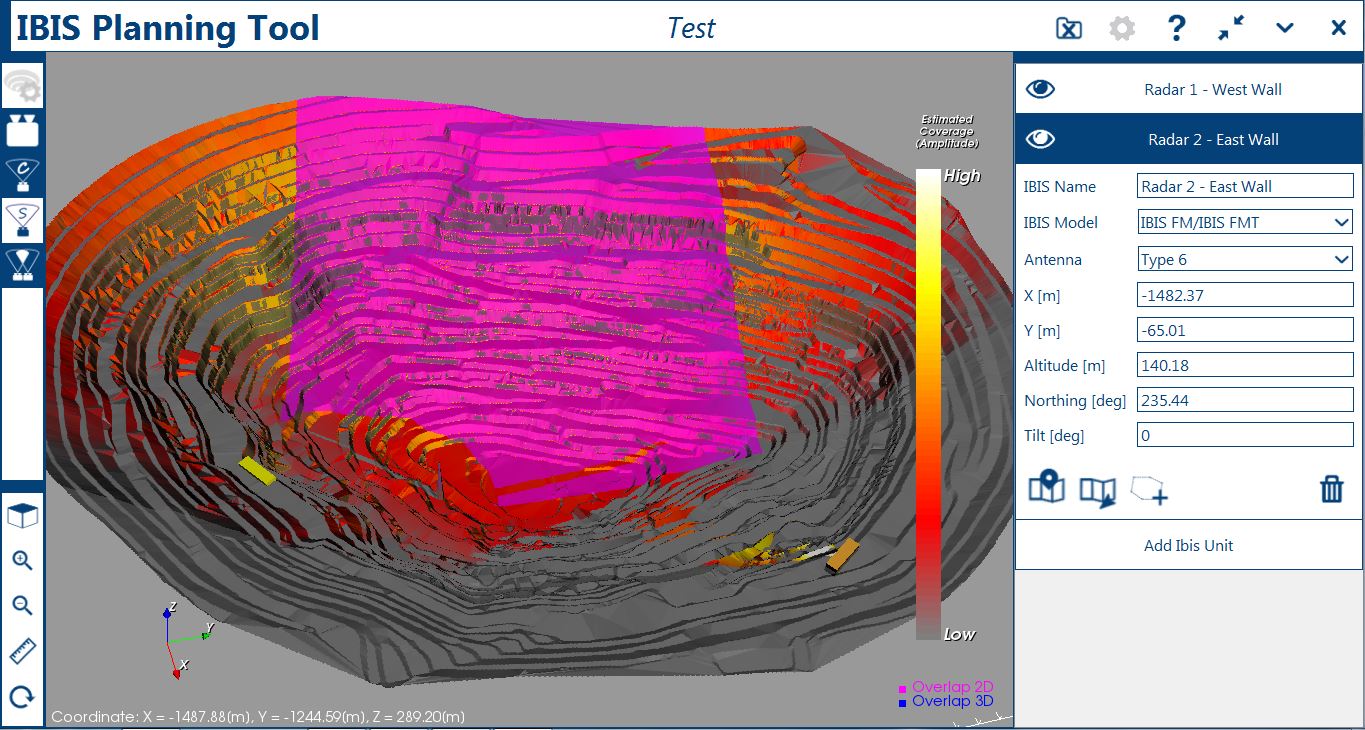
Task: Click the 'Test' project title
Action: (x=691, y=27)
